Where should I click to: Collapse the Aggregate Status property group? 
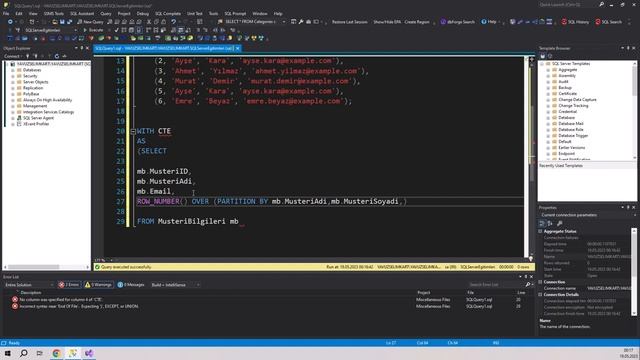coord(541,231)
